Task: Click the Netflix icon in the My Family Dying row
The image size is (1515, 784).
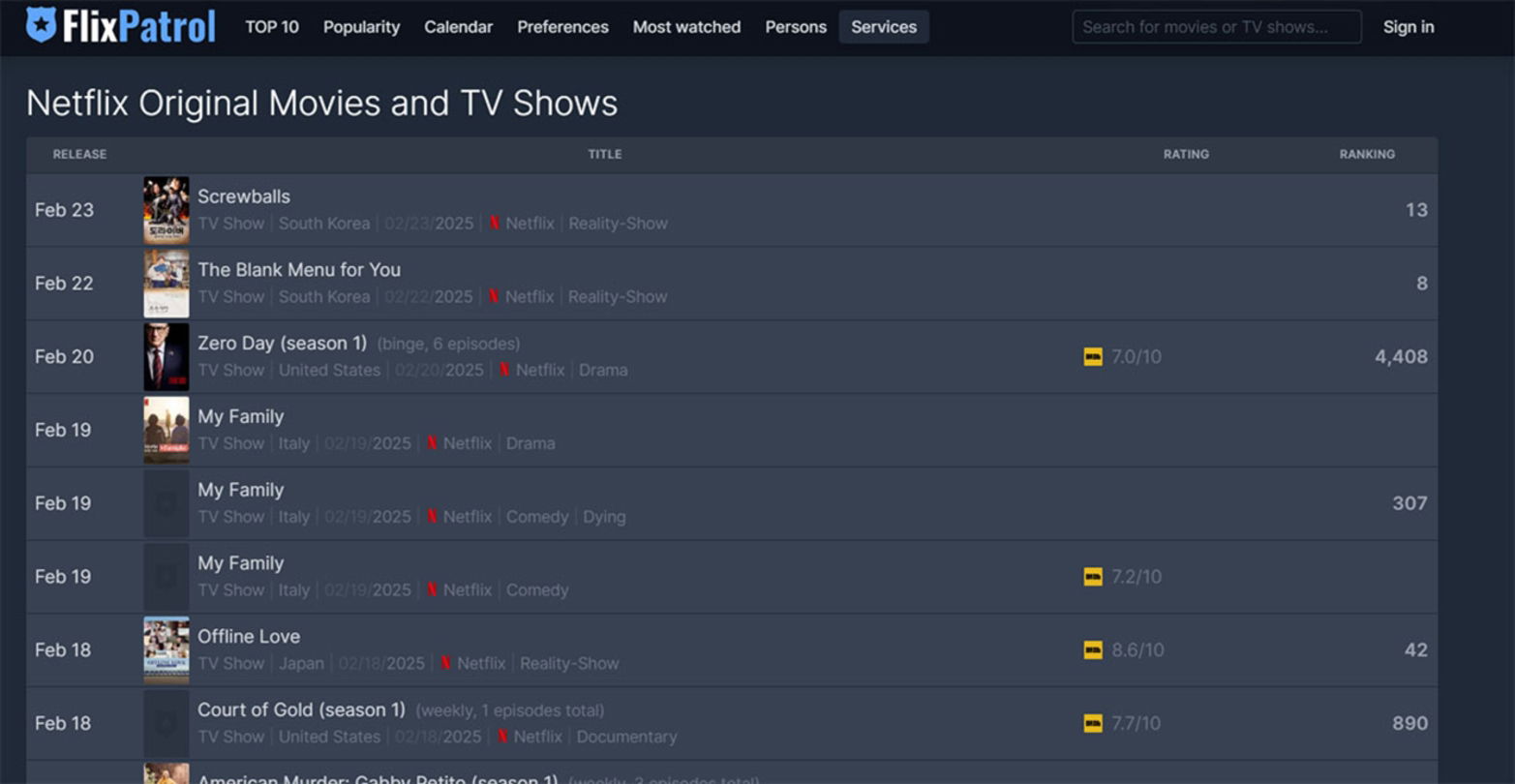Action: pyautogui.click(x=432, y=518)
